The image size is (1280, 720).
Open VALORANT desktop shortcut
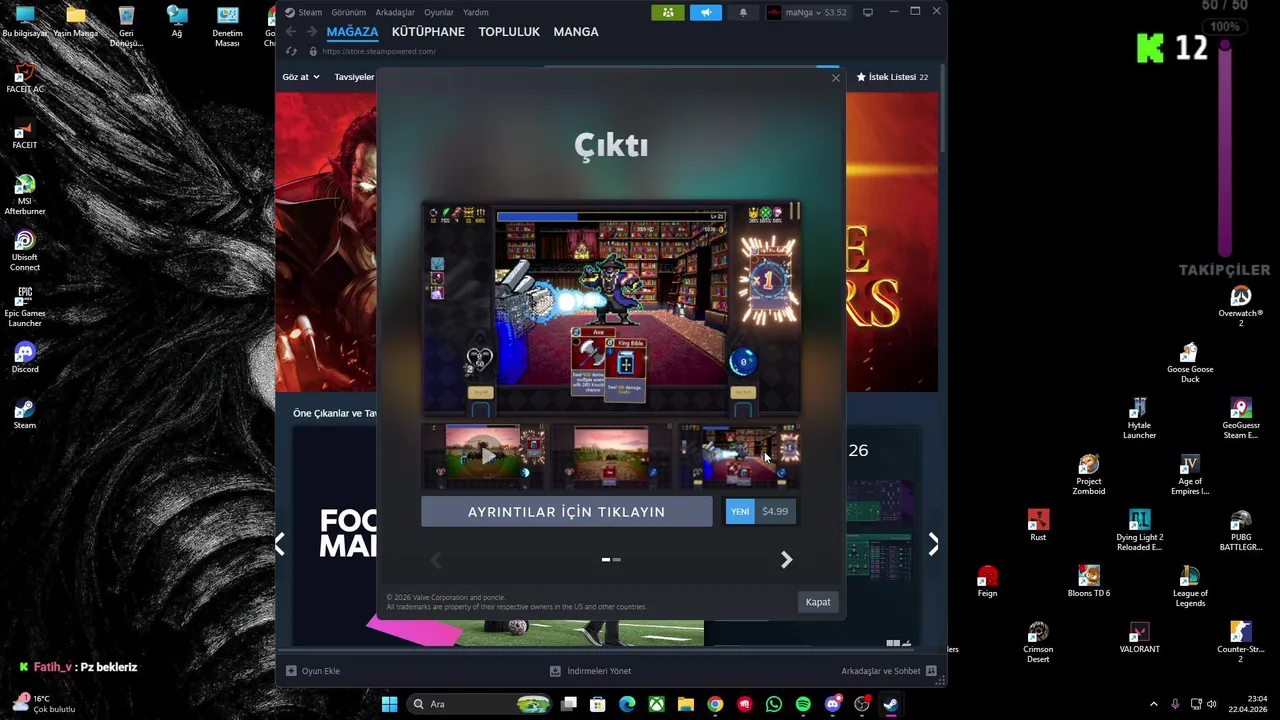click(x=1139, y=638)
